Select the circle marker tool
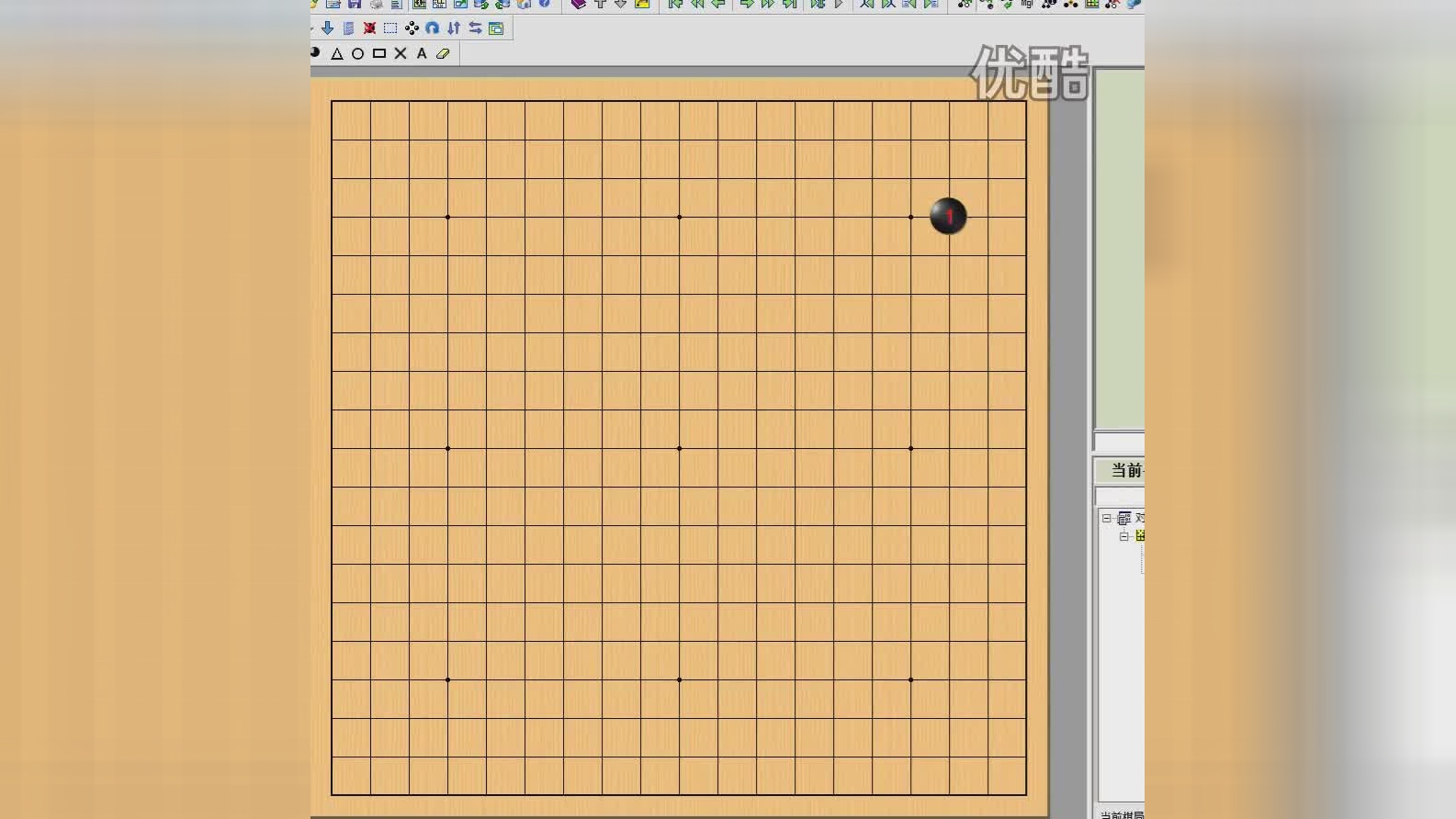Viewport: 1456px width, 819px height. 358,53
